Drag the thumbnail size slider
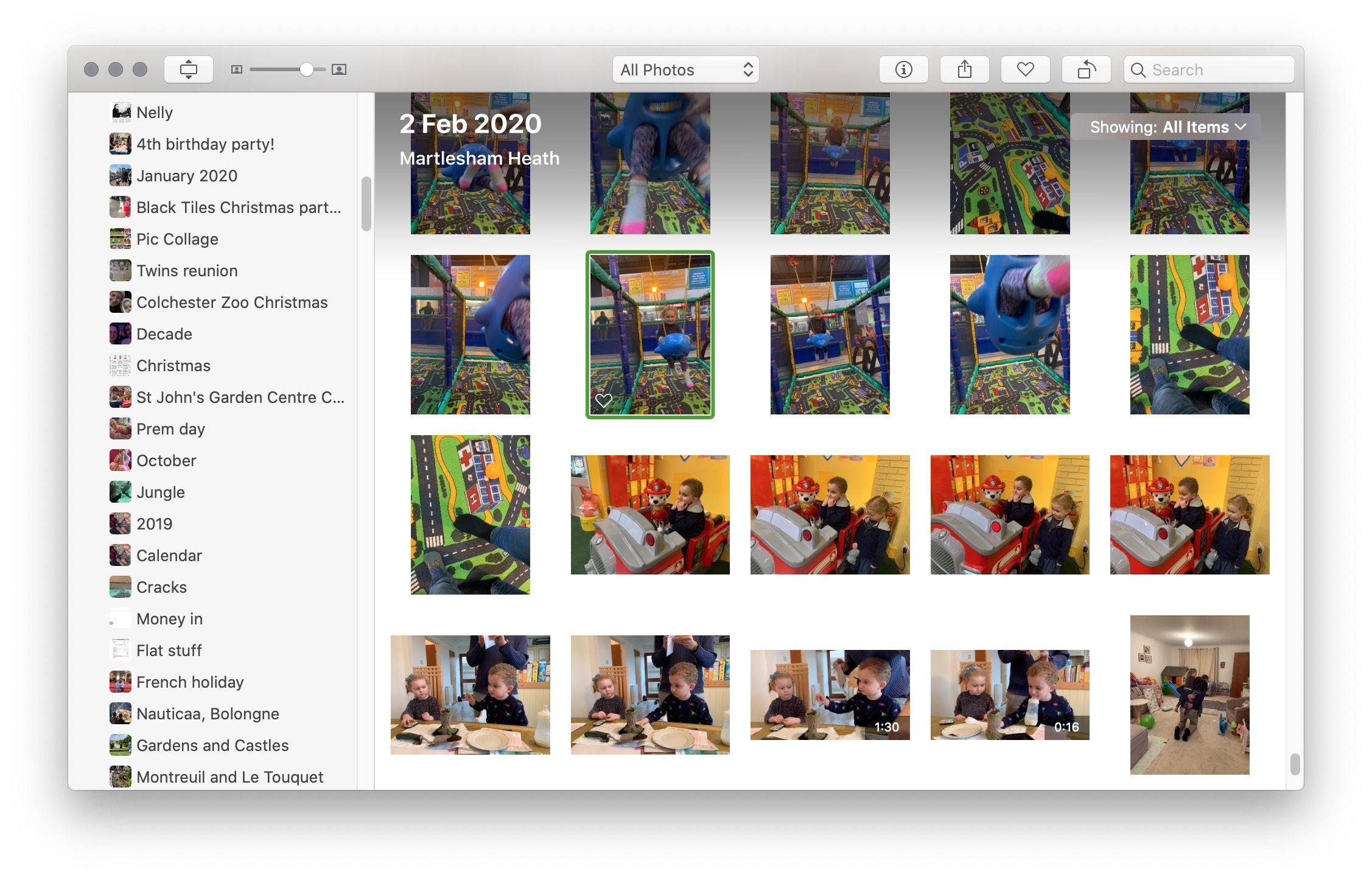Screen dimensions: 1372x880 click(x=306, y=68)
